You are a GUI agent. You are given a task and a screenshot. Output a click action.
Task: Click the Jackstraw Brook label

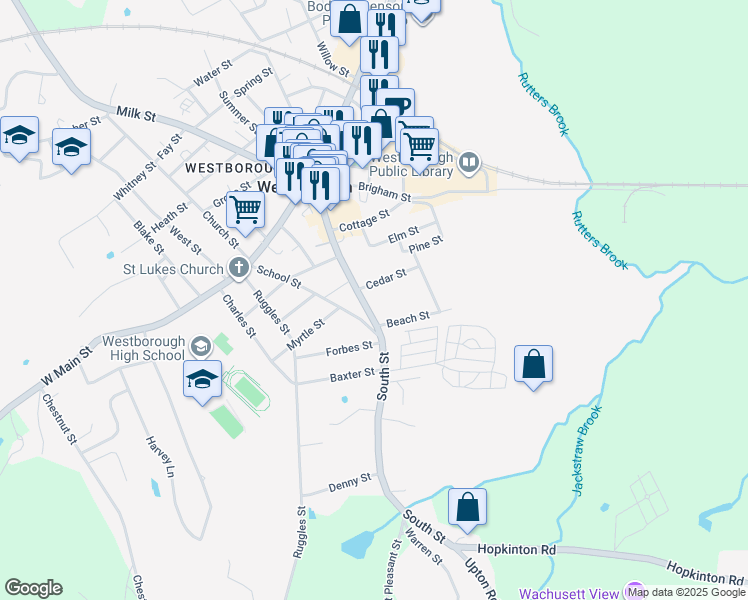[x=586, y=451]
